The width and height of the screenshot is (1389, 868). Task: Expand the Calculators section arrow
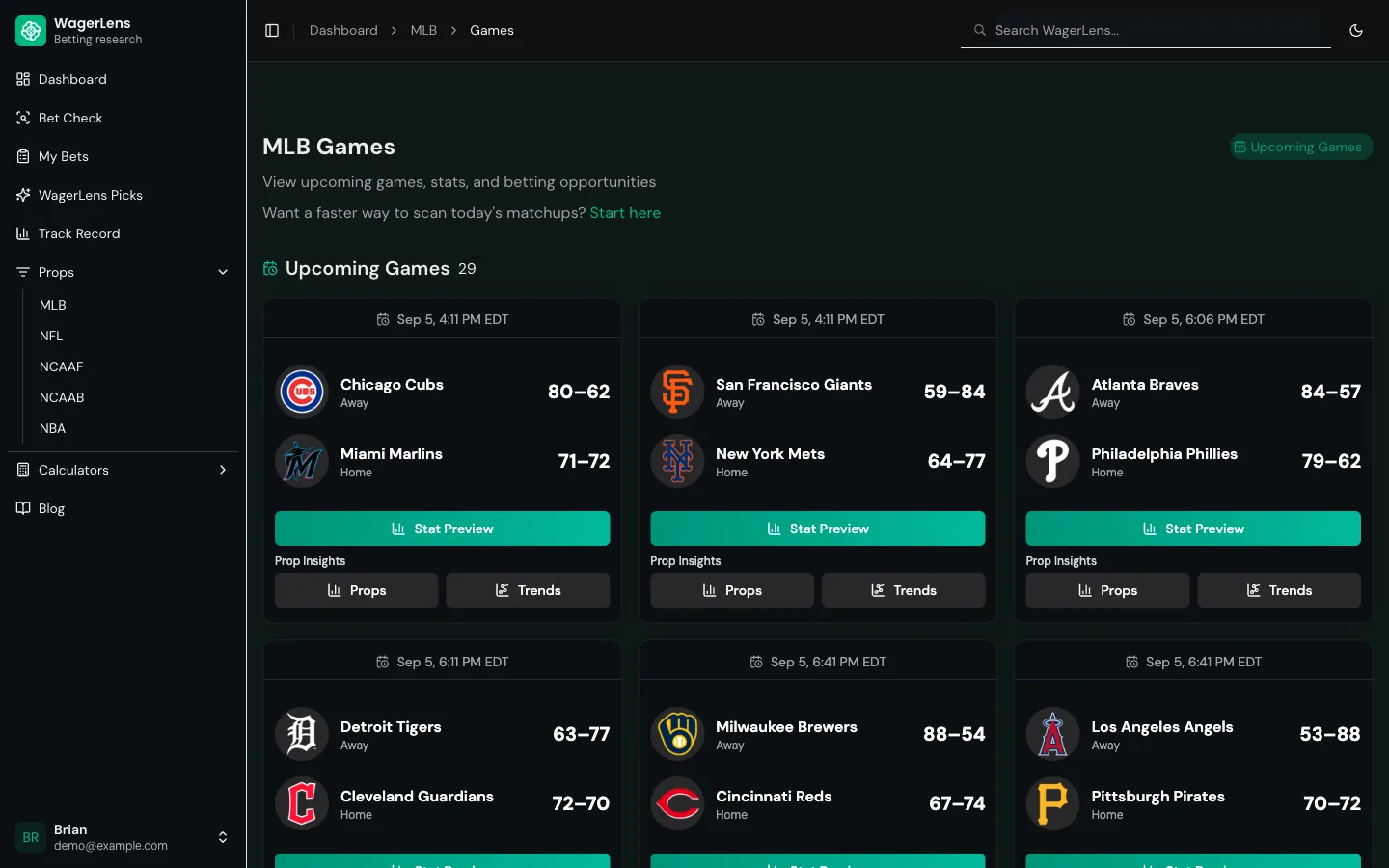[223, 470]
